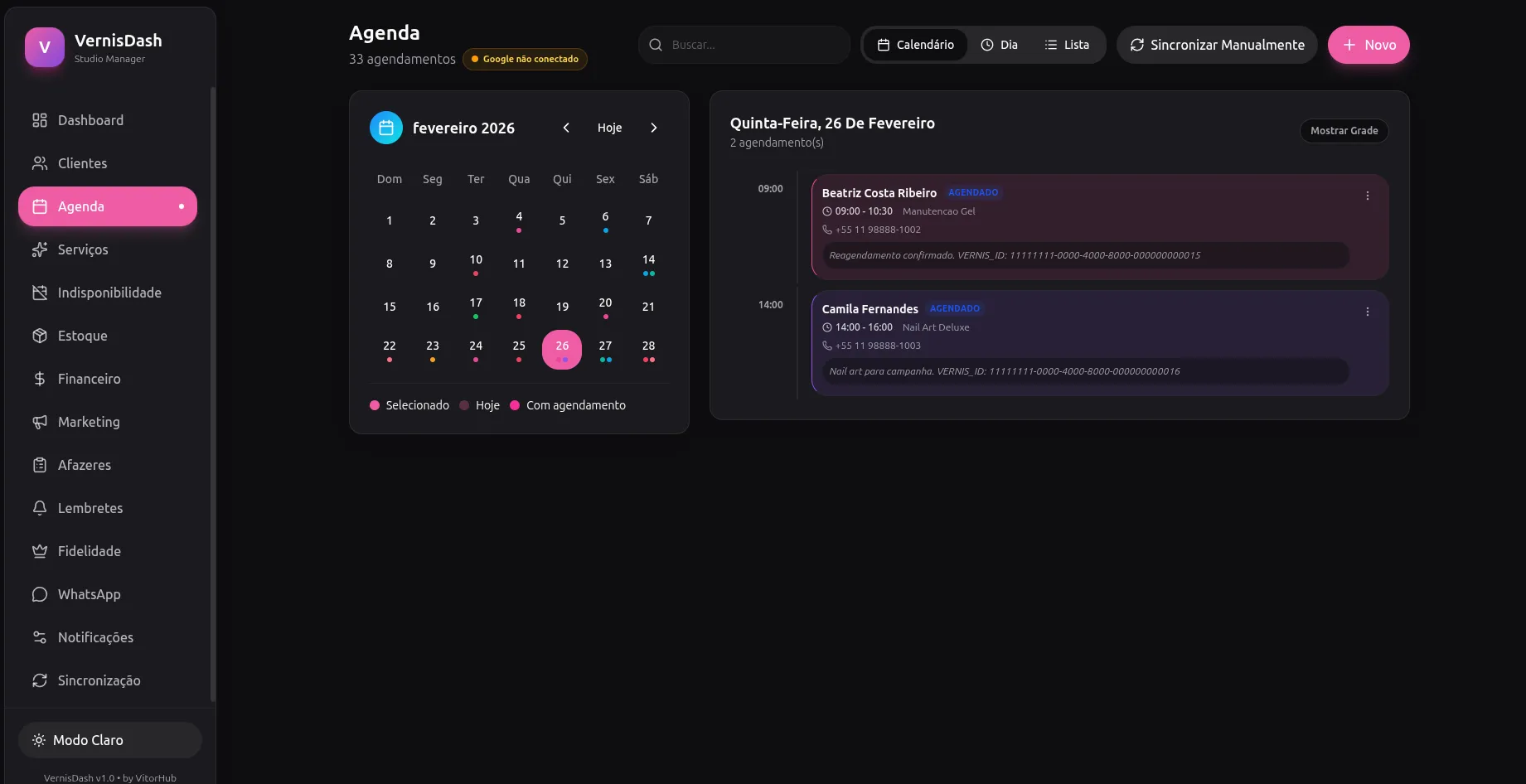
Task: Select February 20 in calendar
Action: pyautogui.click(x=605, y=307)
